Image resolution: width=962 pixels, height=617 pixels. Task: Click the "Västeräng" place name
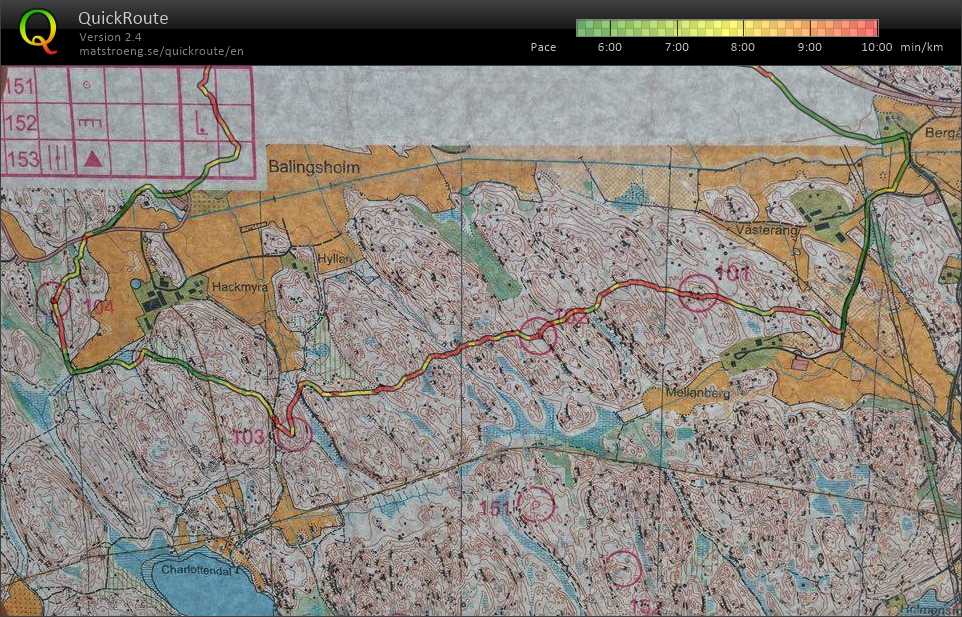pyautogui.click(x=767, y=231)
